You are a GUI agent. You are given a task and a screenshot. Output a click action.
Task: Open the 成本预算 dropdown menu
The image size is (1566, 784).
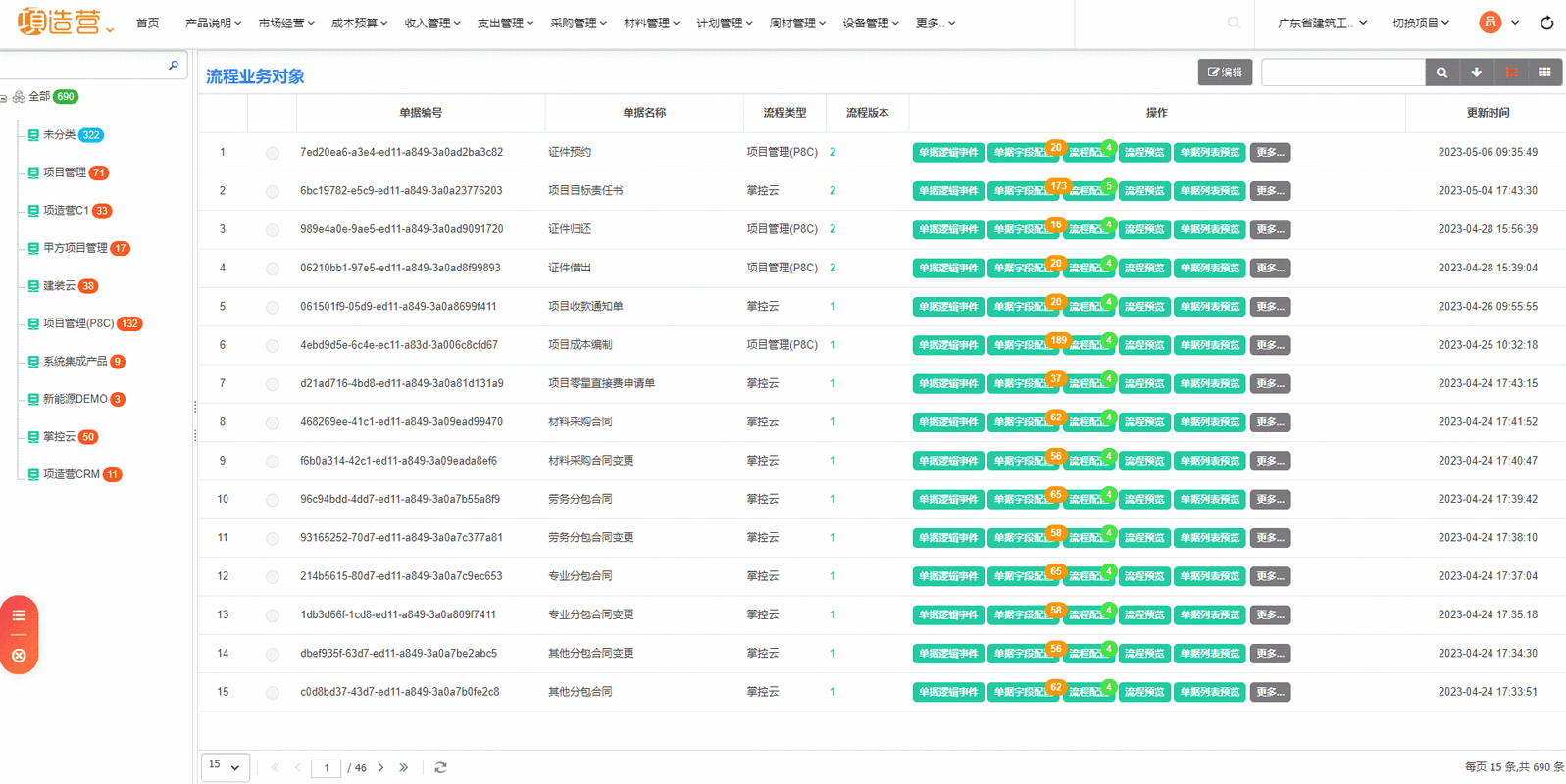point(359,23)
